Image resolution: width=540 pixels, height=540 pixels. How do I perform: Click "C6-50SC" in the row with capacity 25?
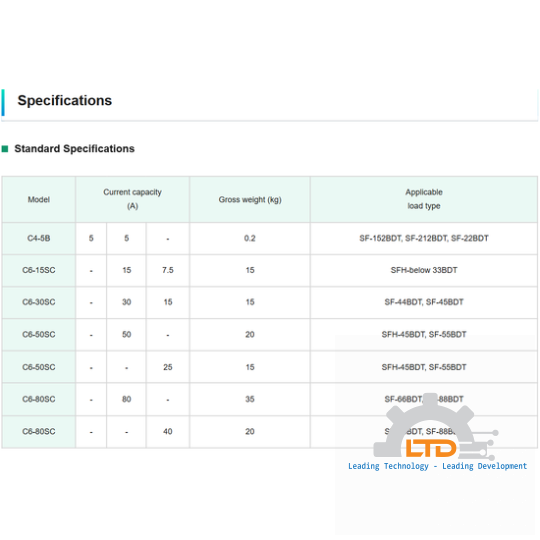coord(39,367)
